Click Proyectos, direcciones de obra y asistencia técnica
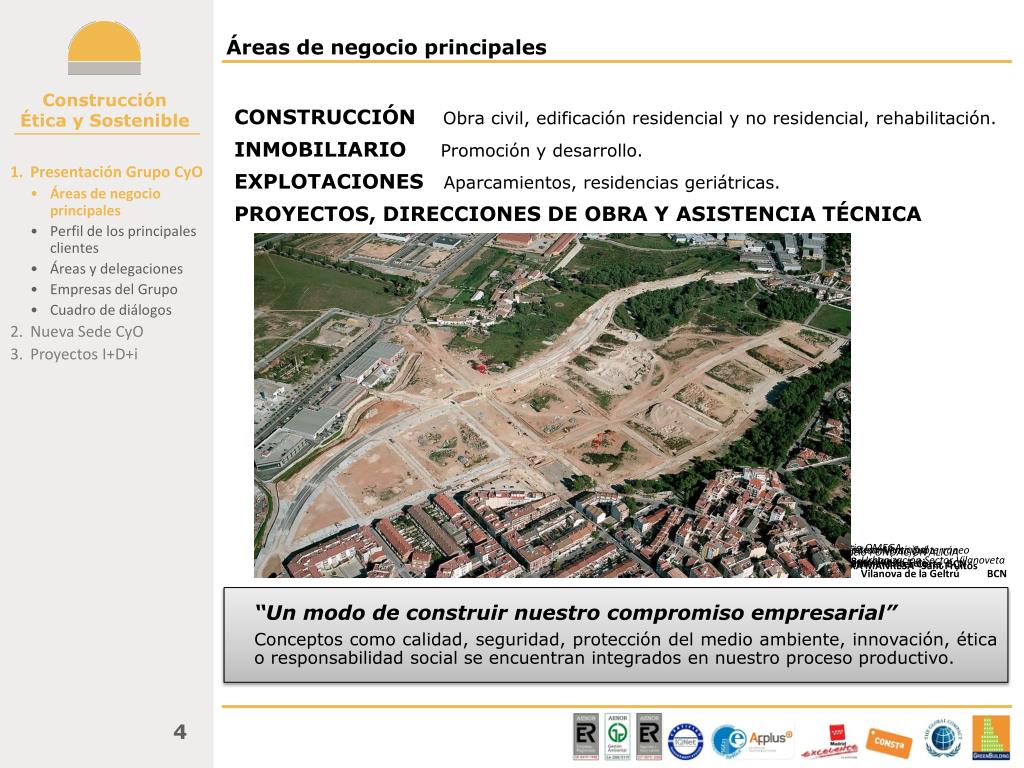This screenshot has height=768, width=1024. coord(578,214)
